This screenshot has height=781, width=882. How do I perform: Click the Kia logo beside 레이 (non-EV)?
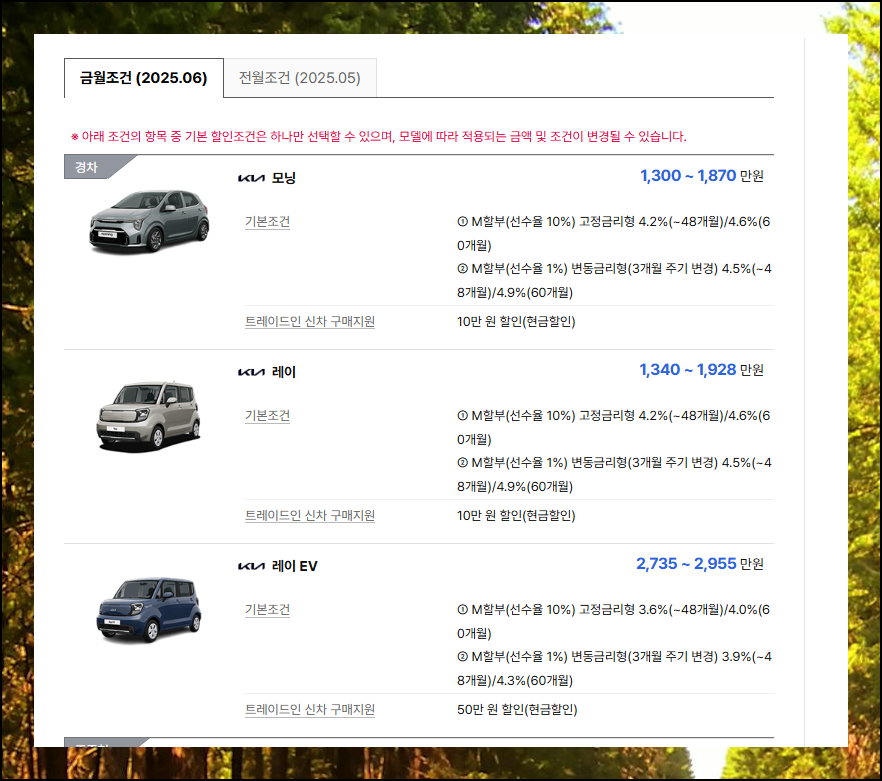(x=251, y=372)
